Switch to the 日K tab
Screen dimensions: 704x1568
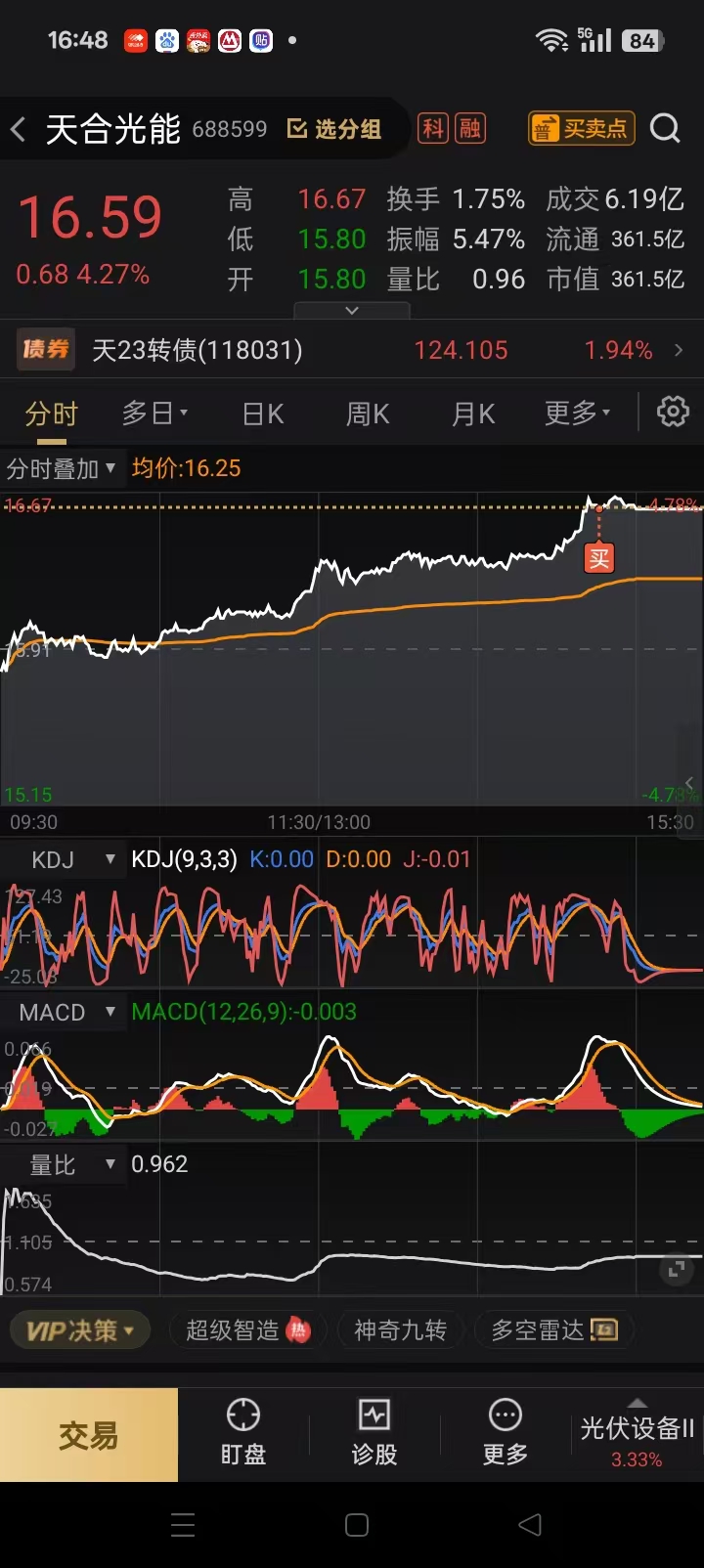point(263,414)
